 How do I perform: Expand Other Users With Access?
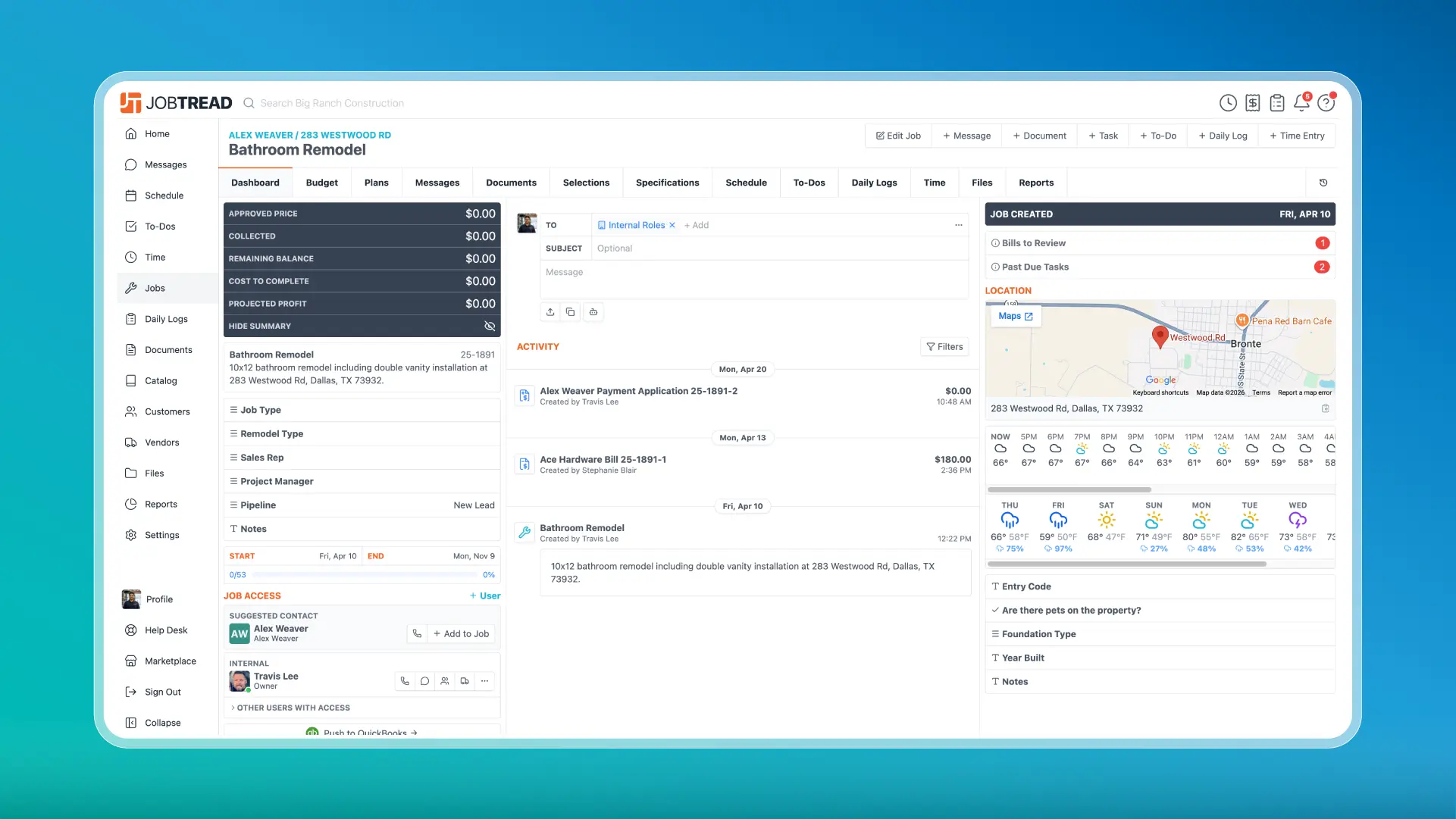click(x=362, y=708)
